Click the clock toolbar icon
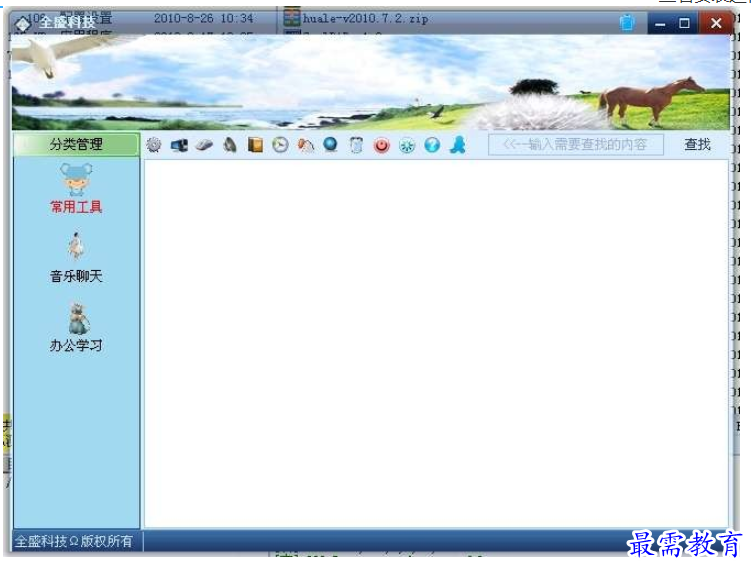The image size is (751, 576). (x=280, y=145)
